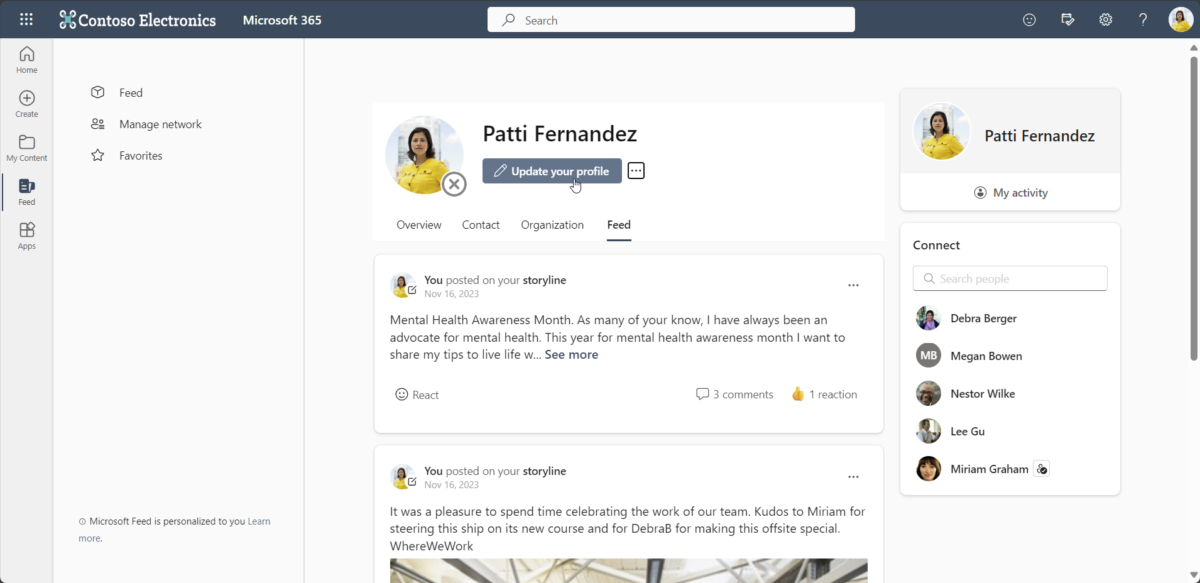Open more options on the first storyline post
This screenshot has height=583, width=1200.
[x=853, y=285]
